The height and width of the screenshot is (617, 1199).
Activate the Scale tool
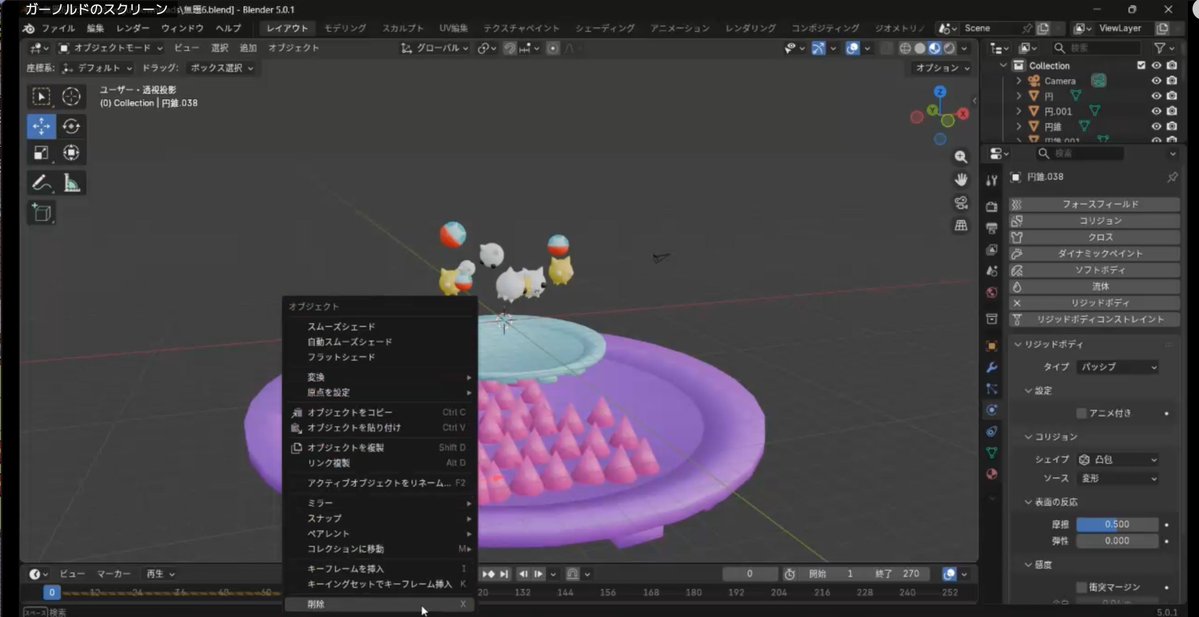click(41, 153)
